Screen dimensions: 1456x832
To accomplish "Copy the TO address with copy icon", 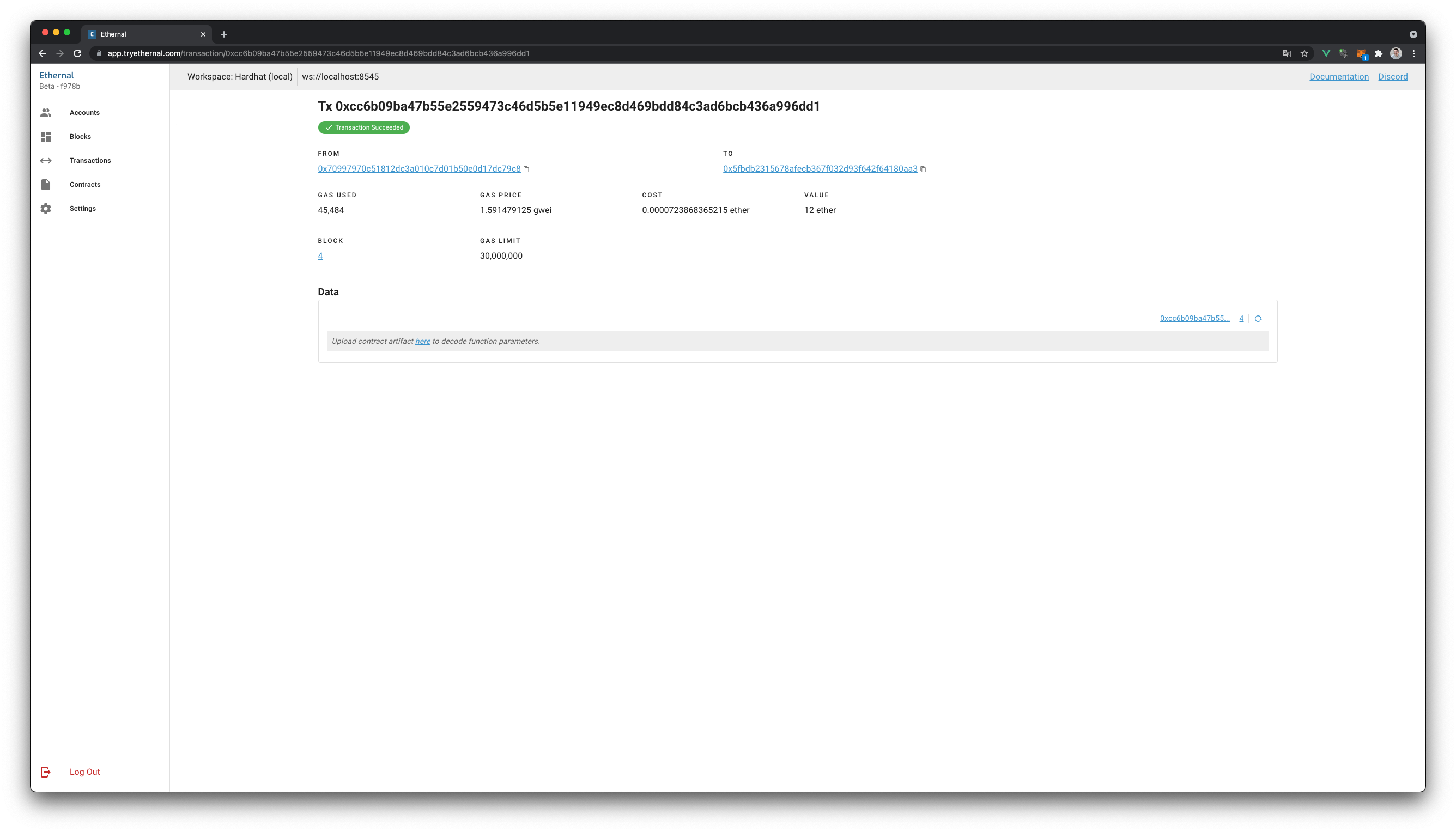I will (x=923, y=169).
